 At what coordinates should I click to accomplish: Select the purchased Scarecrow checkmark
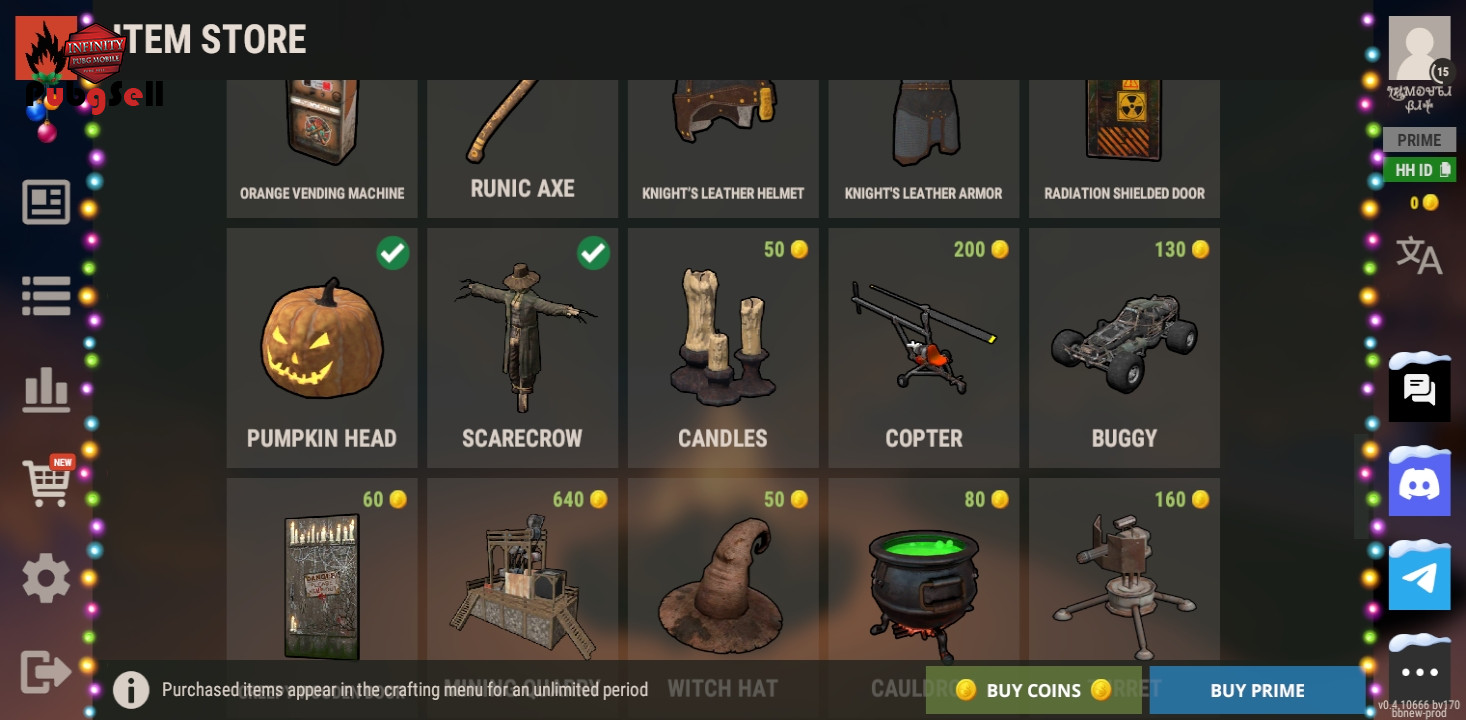pyautogui.click(x=594, y=253)
